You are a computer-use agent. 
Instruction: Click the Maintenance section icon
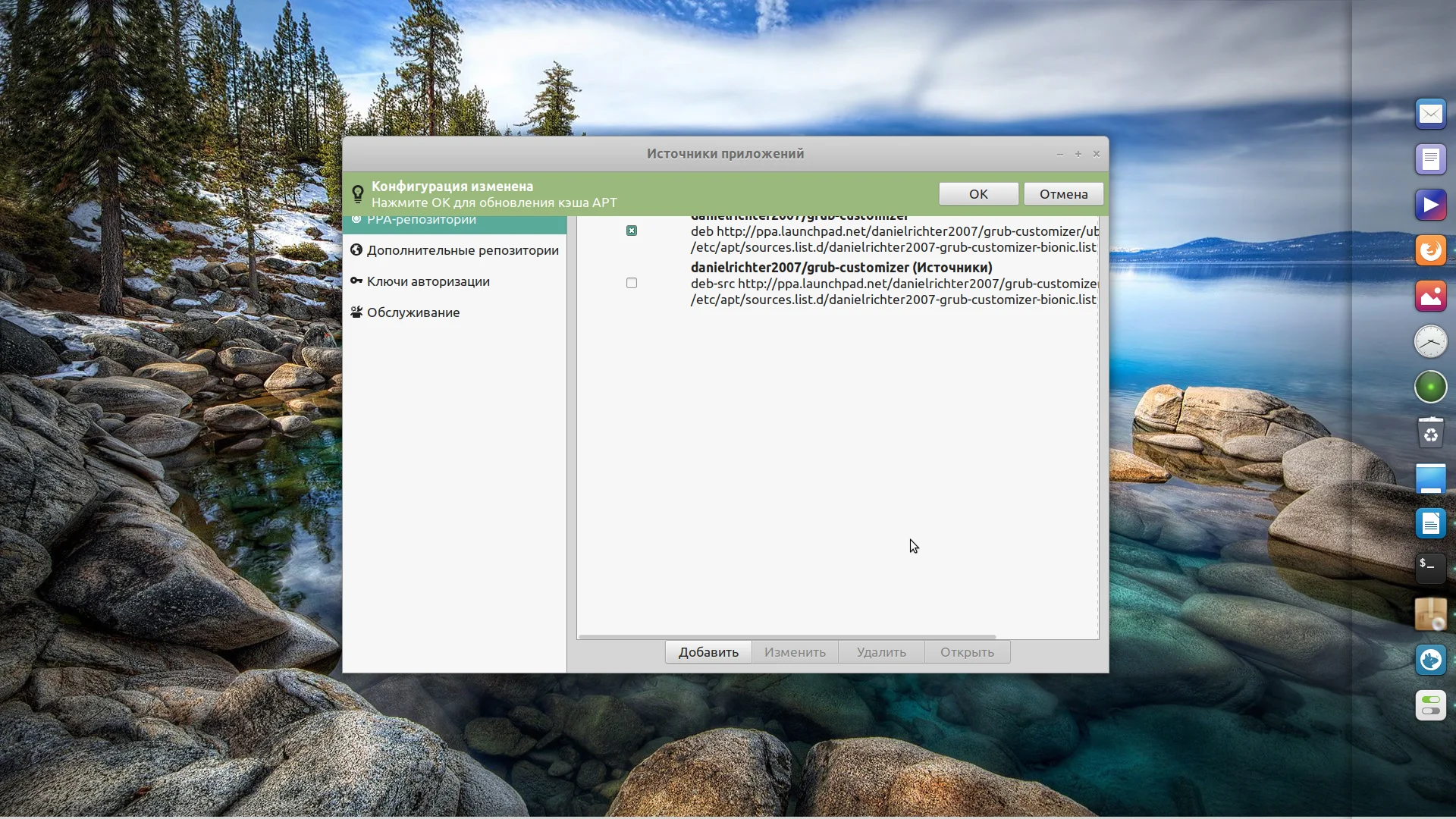(x=356, y=312)
